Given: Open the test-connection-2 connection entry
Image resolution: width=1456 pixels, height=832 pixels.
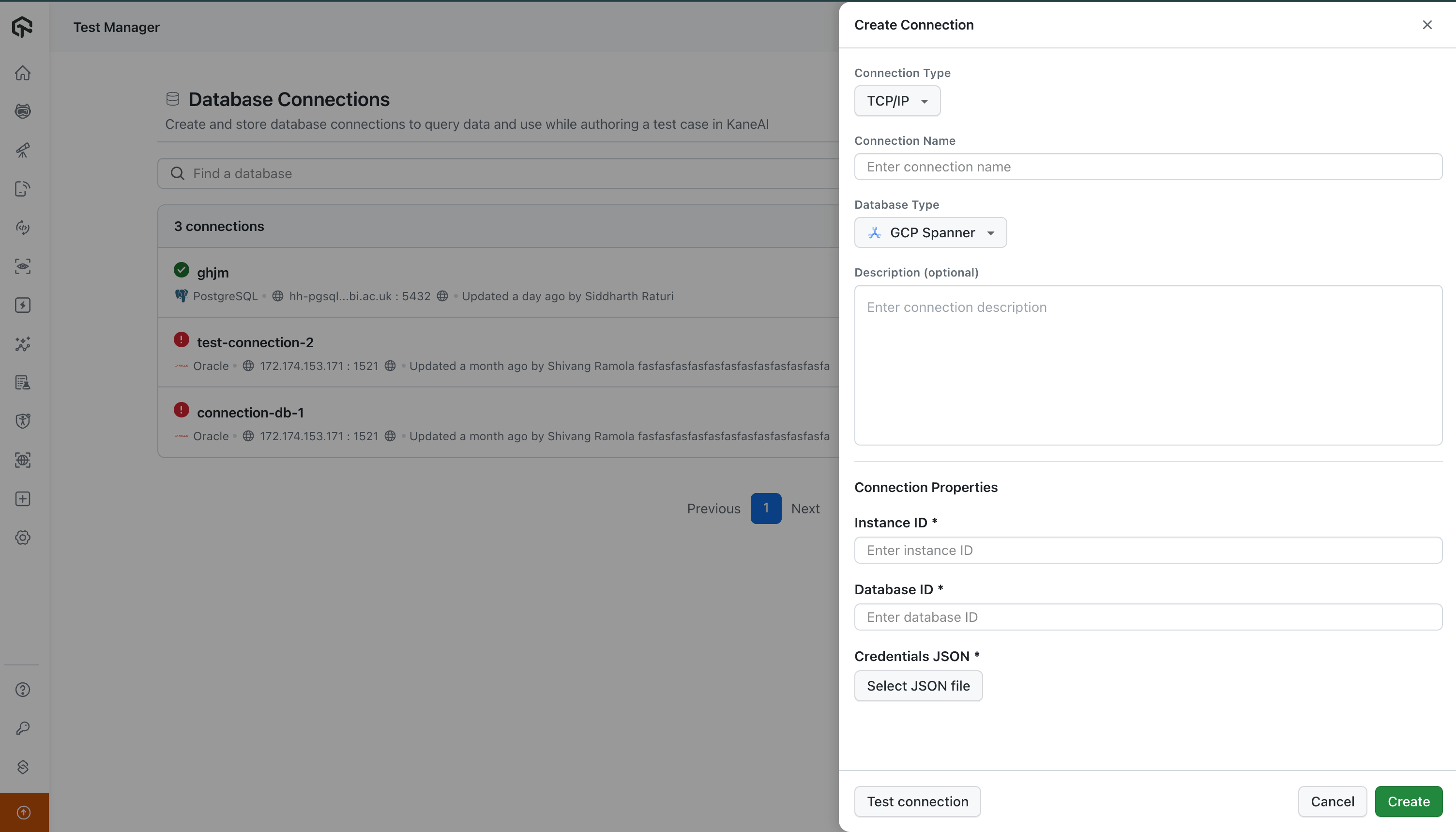Looking at the screenshot, I should click(255, 342).
